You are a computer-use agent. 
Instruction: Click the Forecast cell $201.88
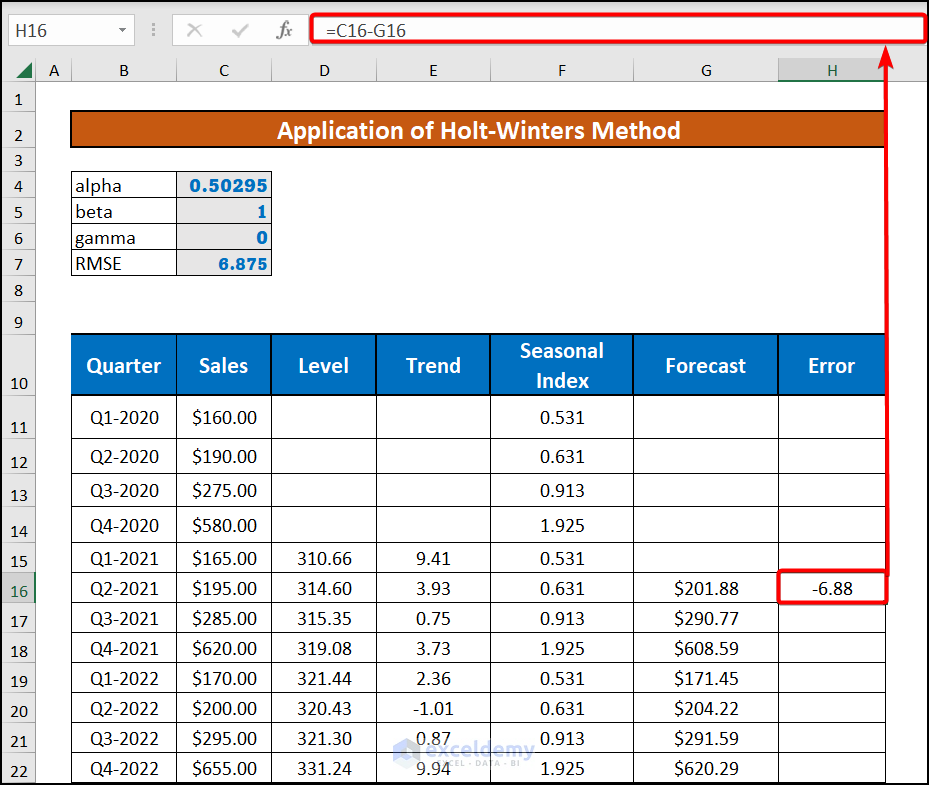pos(706,588)
